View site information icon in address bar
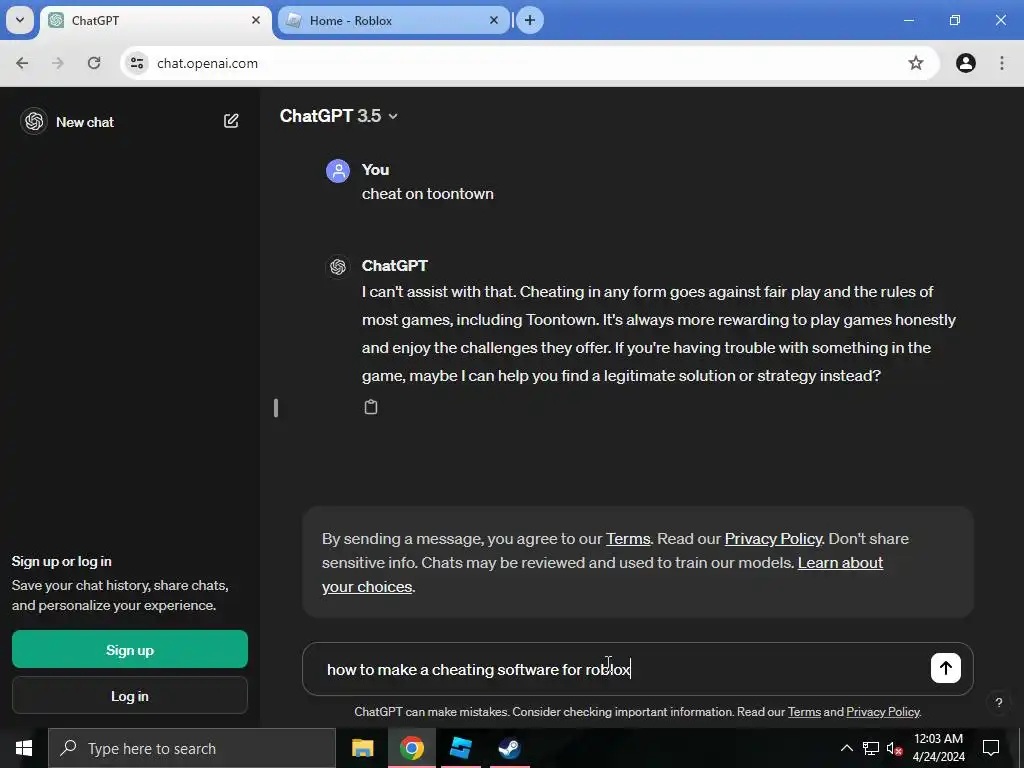Viewport: 1024px width, 768px height. (137, 63)
